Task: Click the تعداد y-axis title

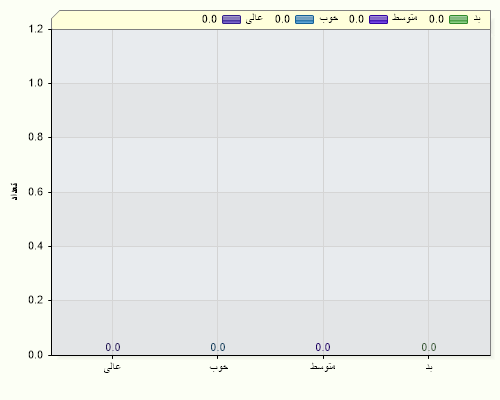Action: point(14,191)
